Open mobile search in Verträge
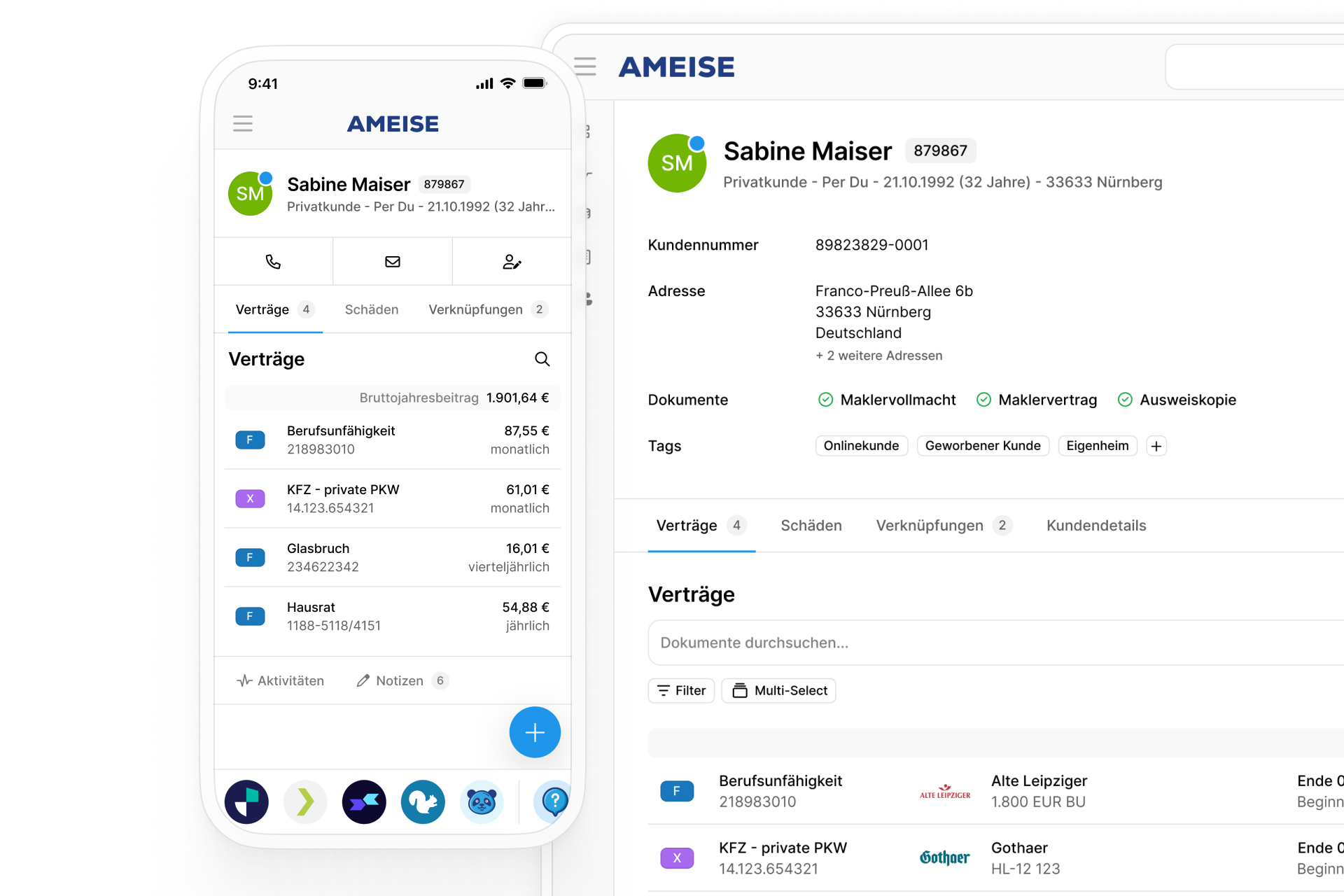The image size is (1344, 896). click(542, 359)
